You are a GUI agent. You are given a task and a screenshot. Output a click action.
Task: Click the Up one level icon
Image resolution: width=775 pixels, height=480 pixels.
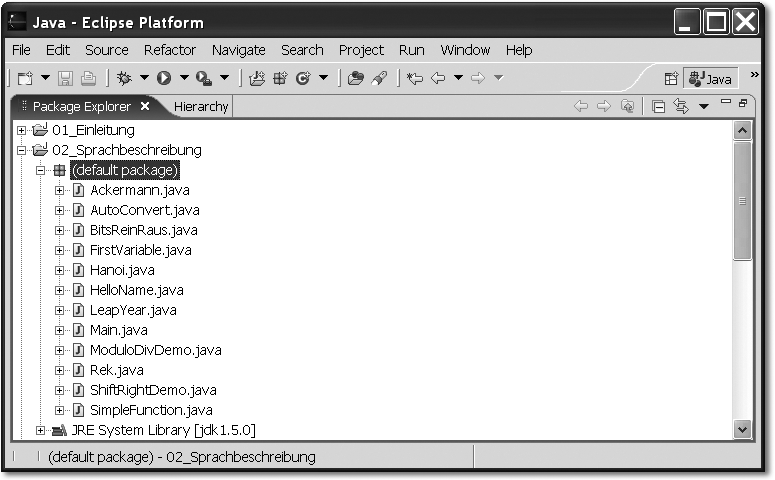click(x=627, y=106)
